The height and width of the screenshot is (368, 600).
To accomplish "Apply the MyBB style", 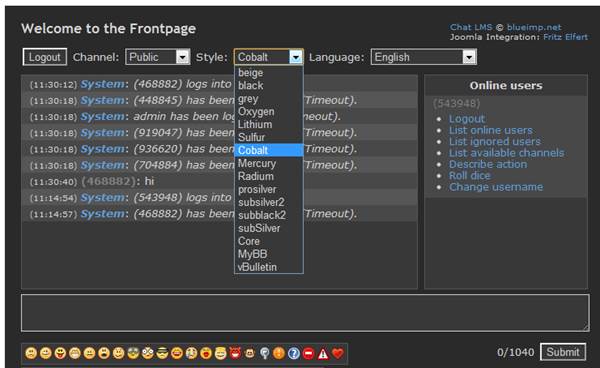I will pos(269,254).
